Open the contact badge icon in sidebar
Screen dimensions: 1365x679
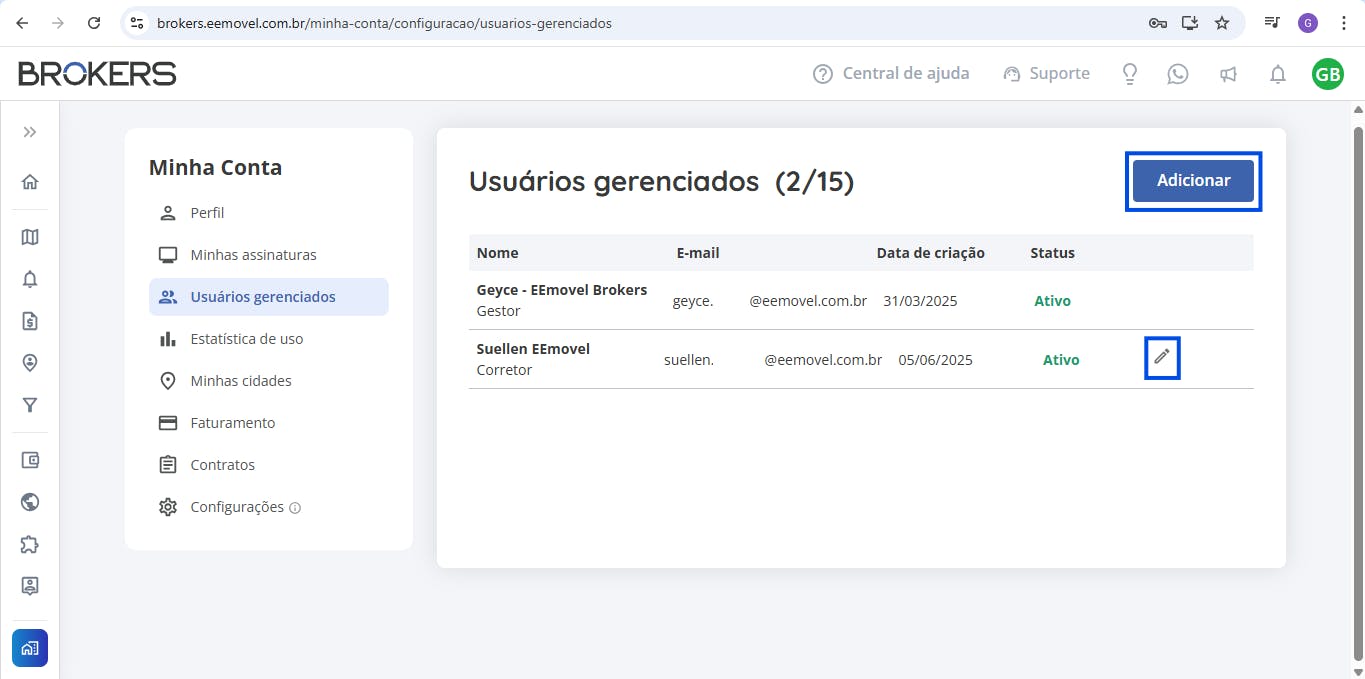[30, 586]
